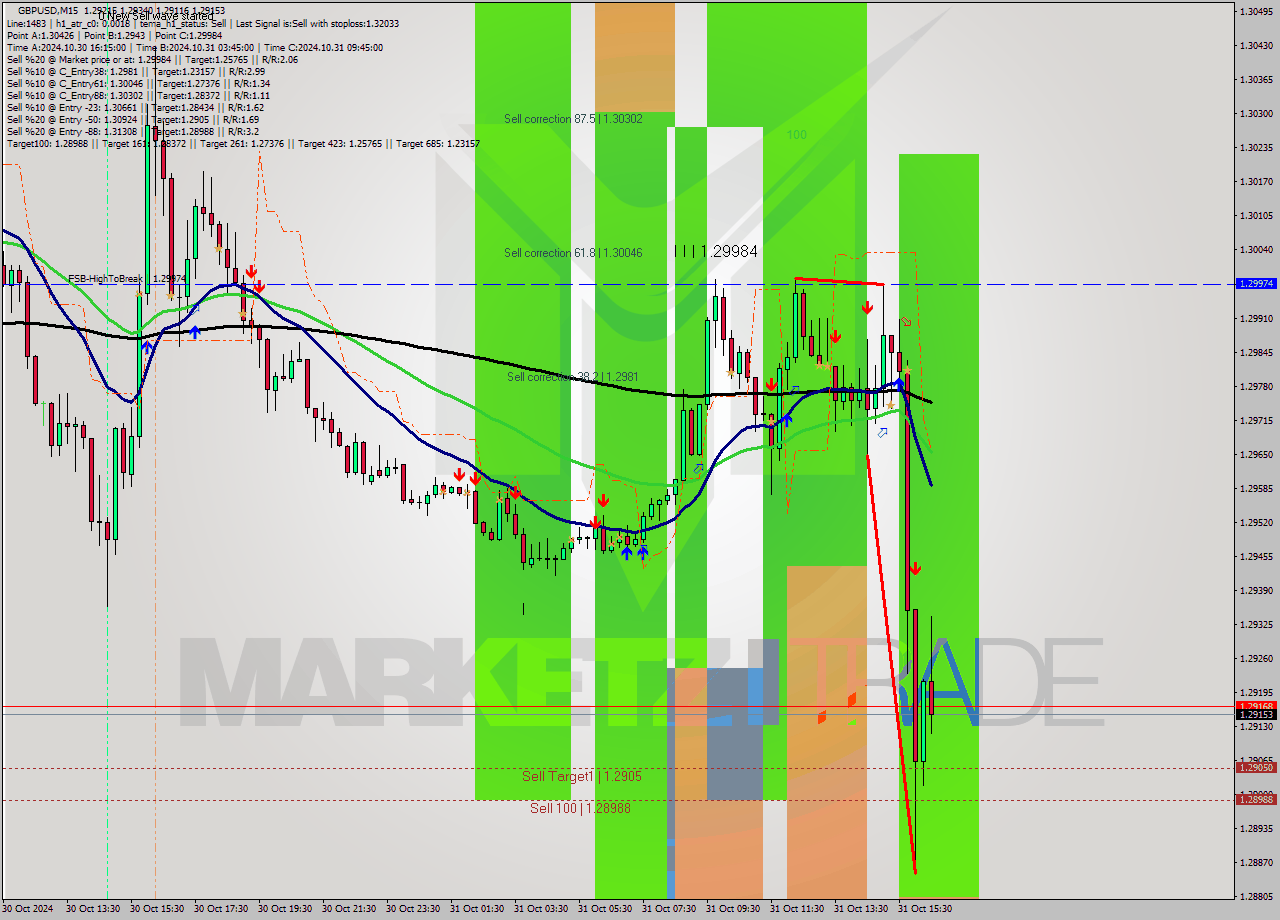Screen dimensions: 1280x920
Task: Click the 1.29260 price scale value
Action: (x=1256, y=658)
